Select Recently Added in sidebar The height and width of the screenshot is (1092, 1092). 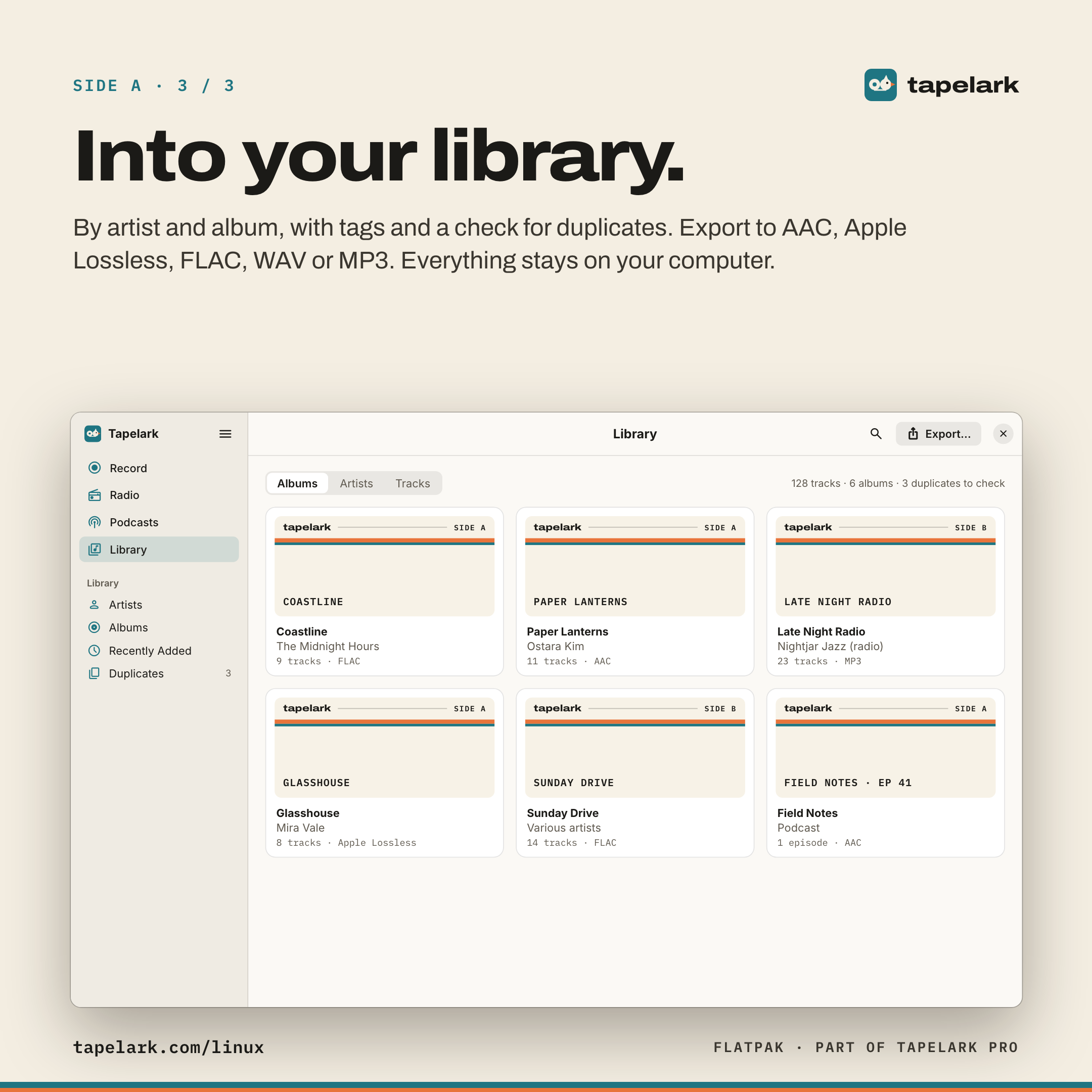click(x=159, y=651)
